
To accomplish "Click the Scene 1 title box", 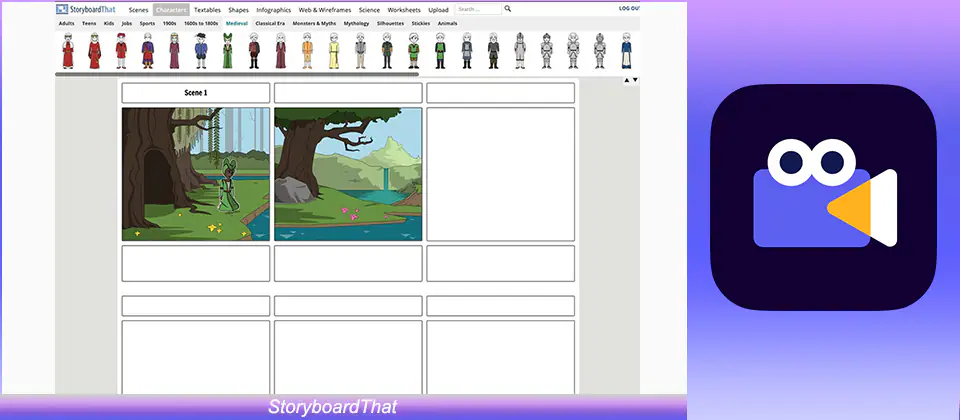I will click(196, 93).
